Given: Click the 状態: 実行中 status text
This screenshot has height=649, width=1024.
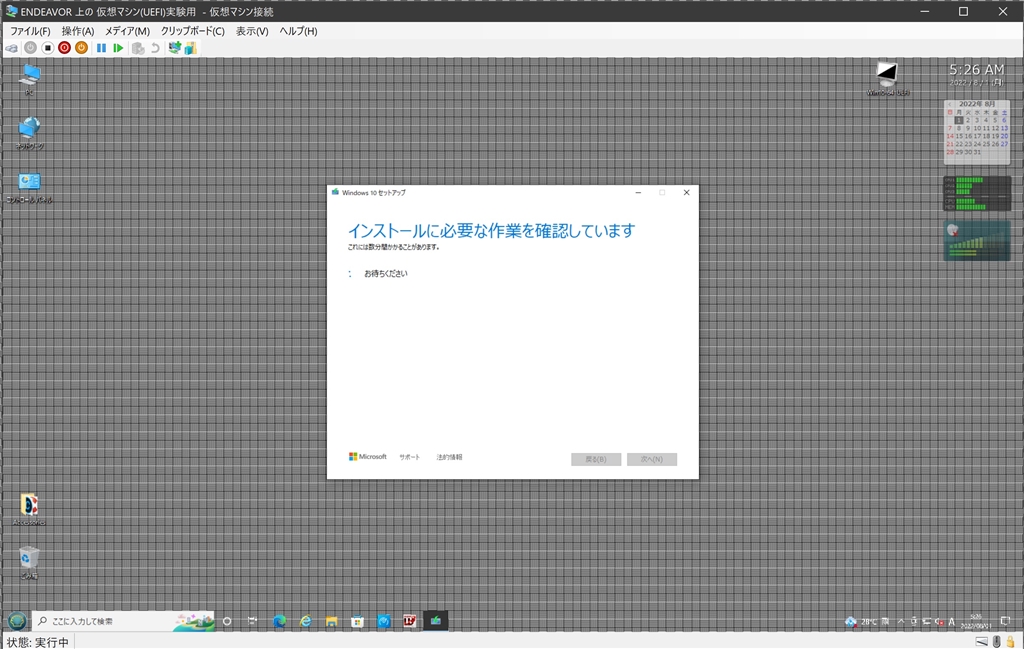Looking at the screenshot, I should [x=38, y=642].
